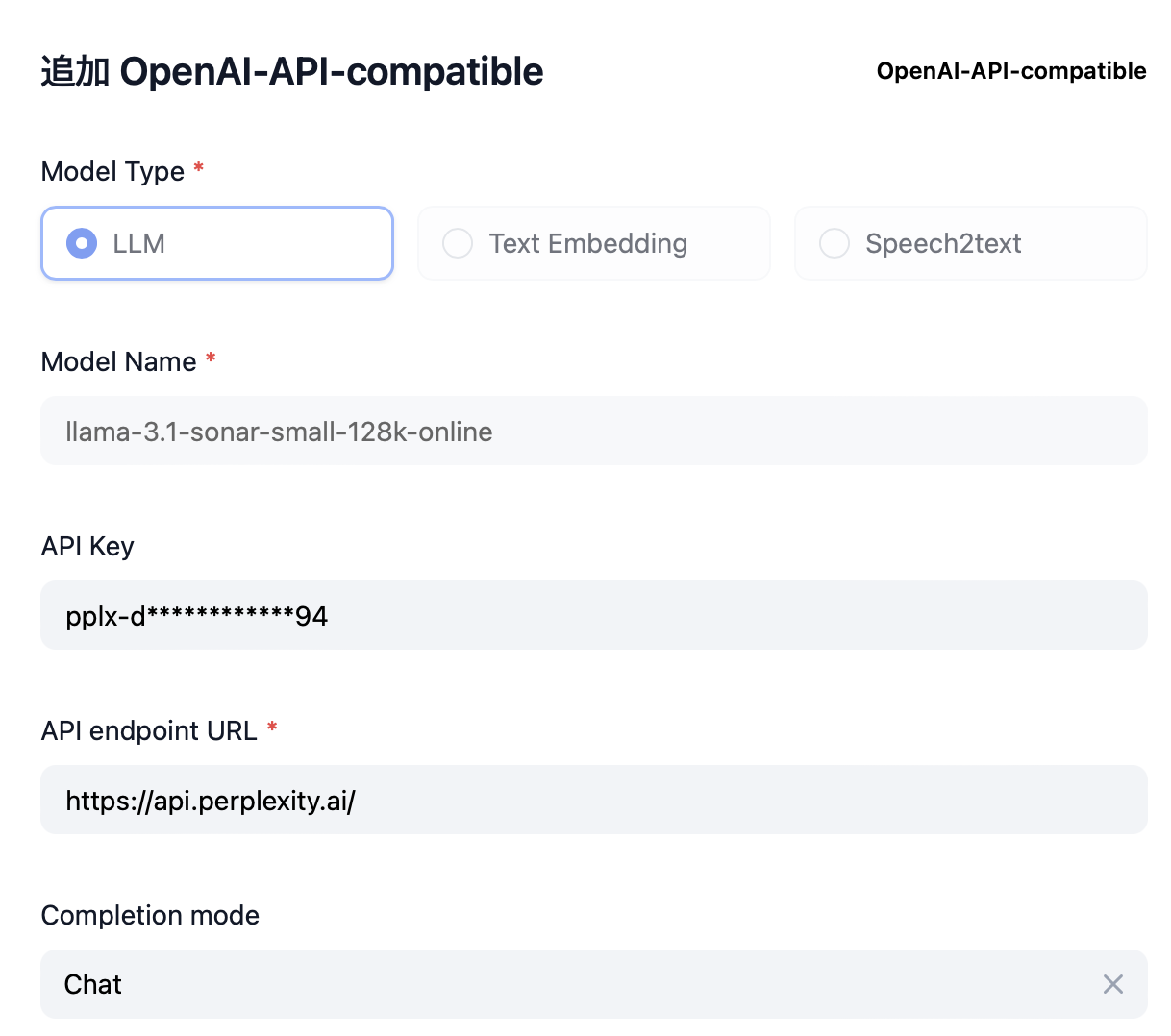The width and height of the screenshot is (1171, 1036).
Task: Click the radio circle in the Text Embedding card
Action: pyautogui.click(x=457, y=243)
